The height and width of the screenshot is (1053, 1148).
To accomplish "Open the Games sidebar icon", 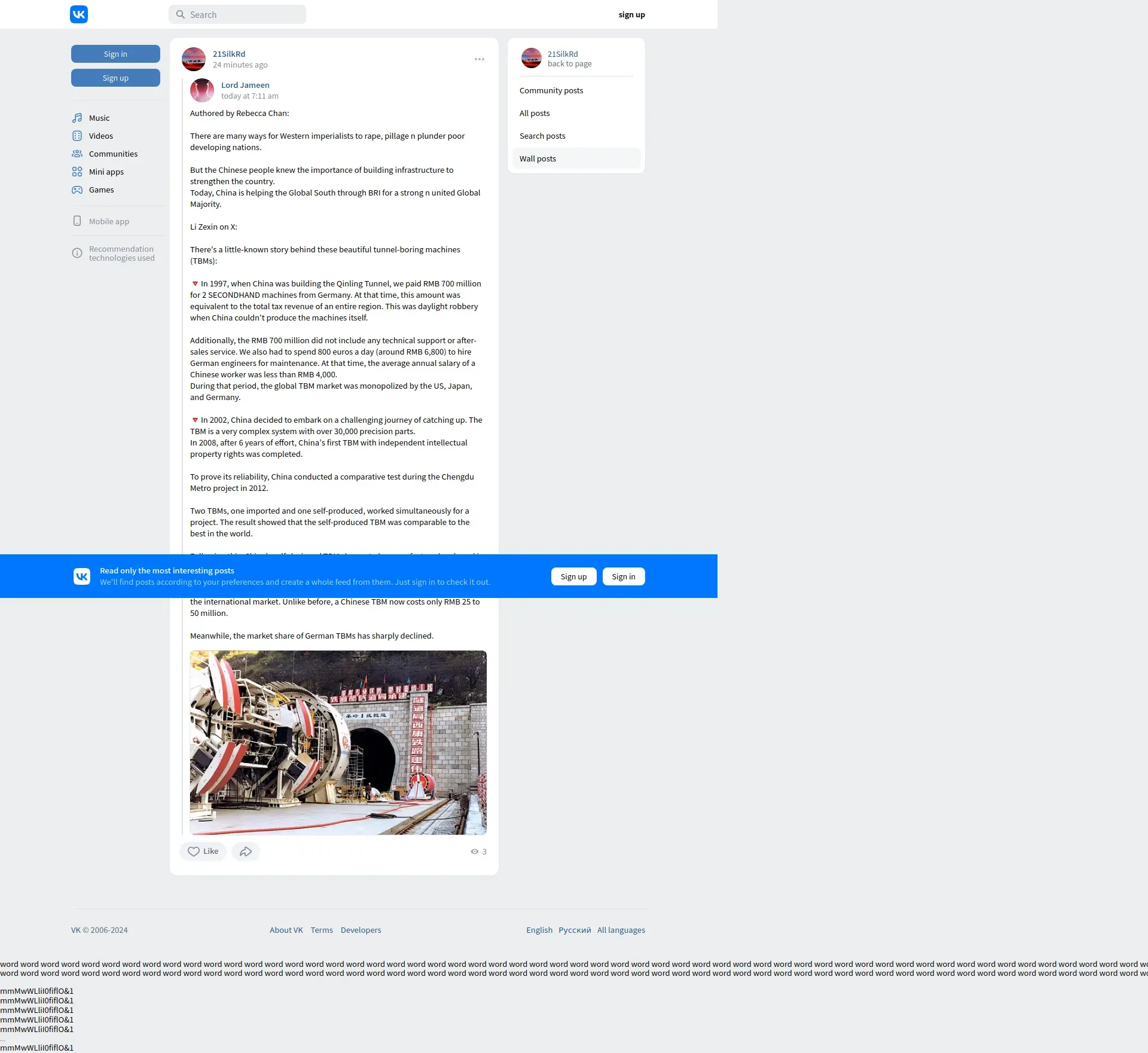I will (77, 190).
